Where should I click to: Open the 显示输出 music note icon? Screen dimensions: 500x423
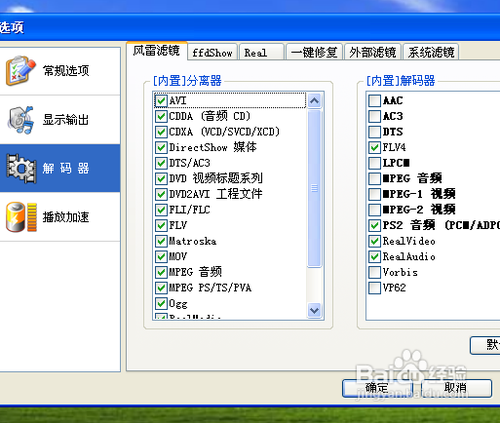point(21,120)
